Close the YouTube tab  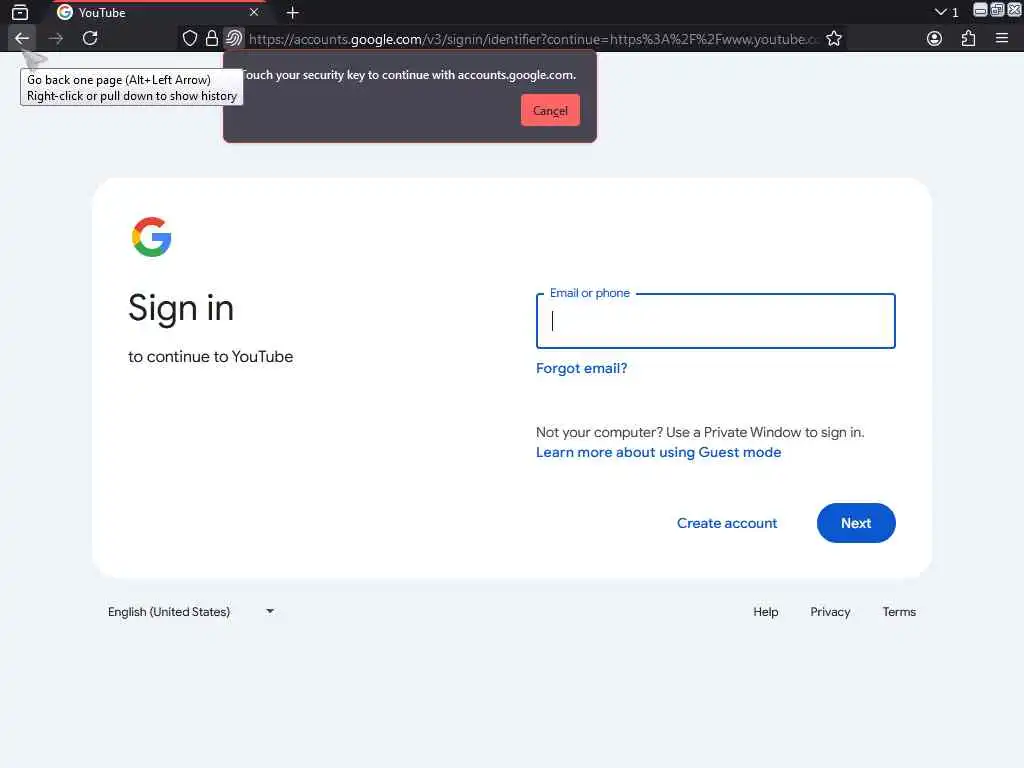click(x=254, y=12)
